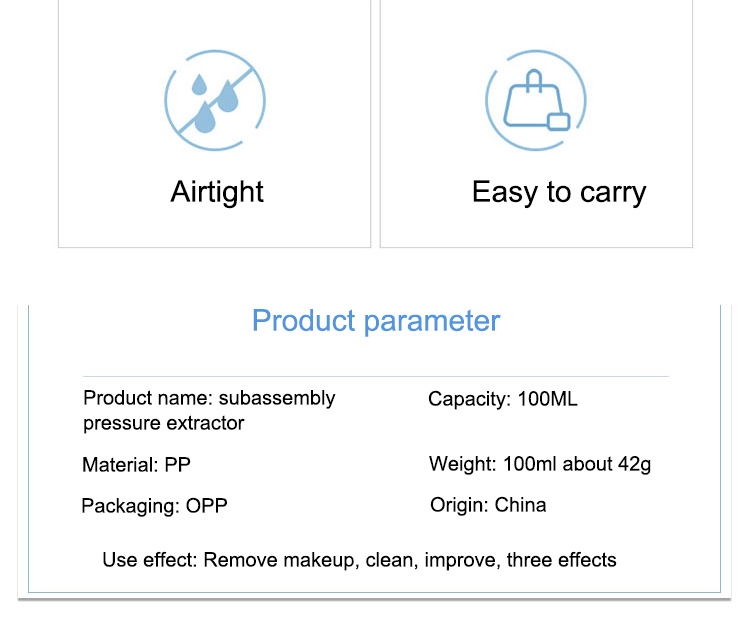Image resolution: width=750 pixels, height=640 pixels.
Task: Click the Use effect description line
Action: [359, 560]
